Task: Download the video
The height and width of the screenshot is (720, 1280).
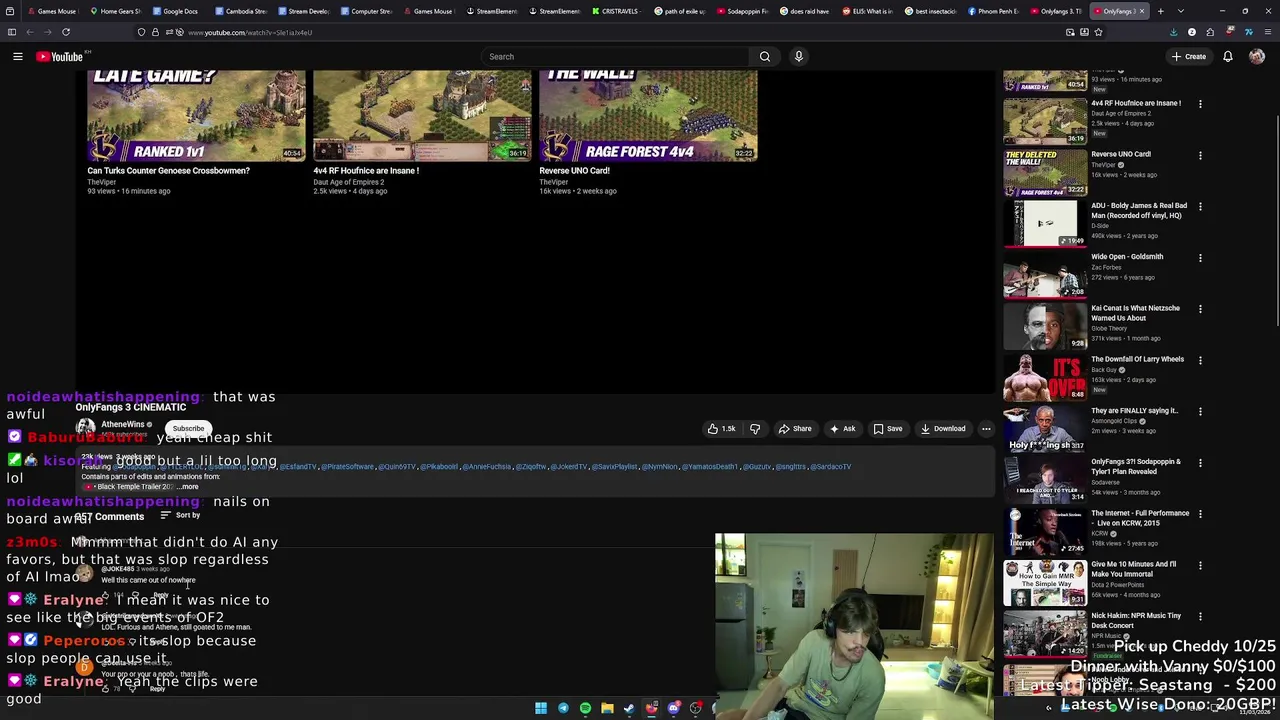Action: [943, 429]
